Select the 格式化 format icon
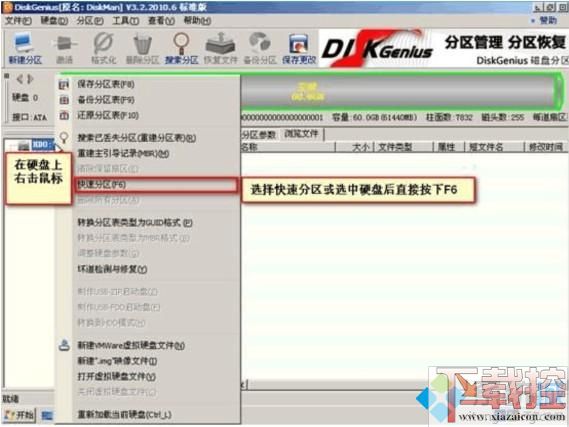Image resolution: width=569 pixels, height=427 pixels. tap(103, 48)
